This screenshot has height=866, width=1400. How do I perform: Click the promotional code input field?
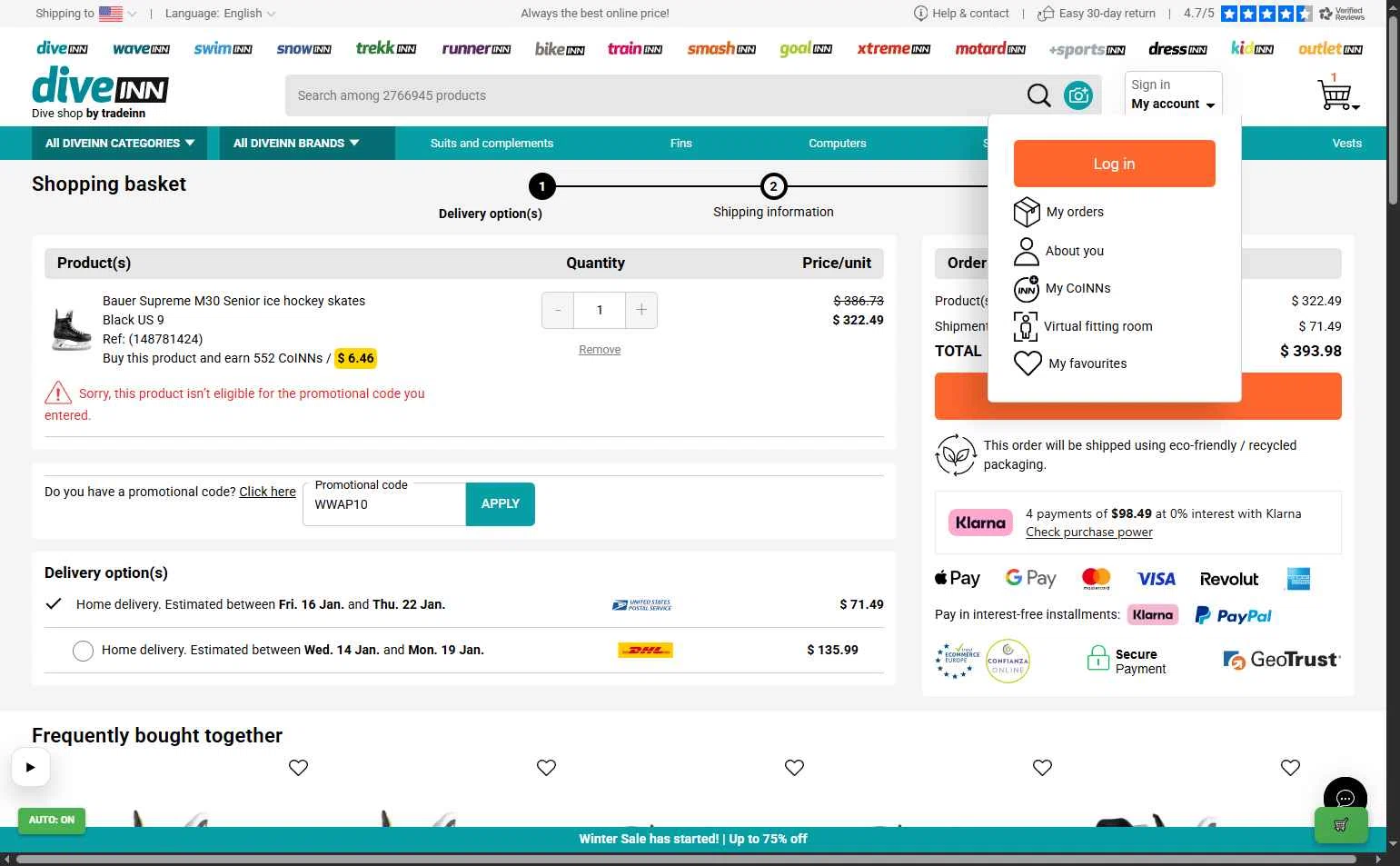click(x=384, y=504)
